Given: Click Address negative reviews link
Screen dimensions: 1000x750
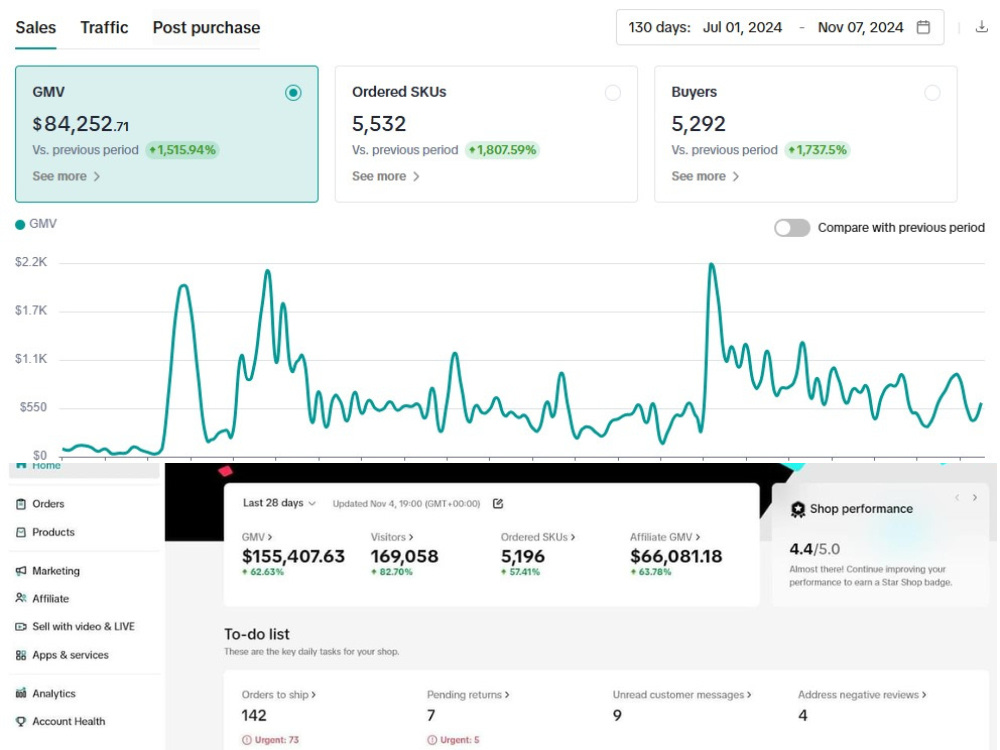Looking at the screenshot, I should pos(862,695).
